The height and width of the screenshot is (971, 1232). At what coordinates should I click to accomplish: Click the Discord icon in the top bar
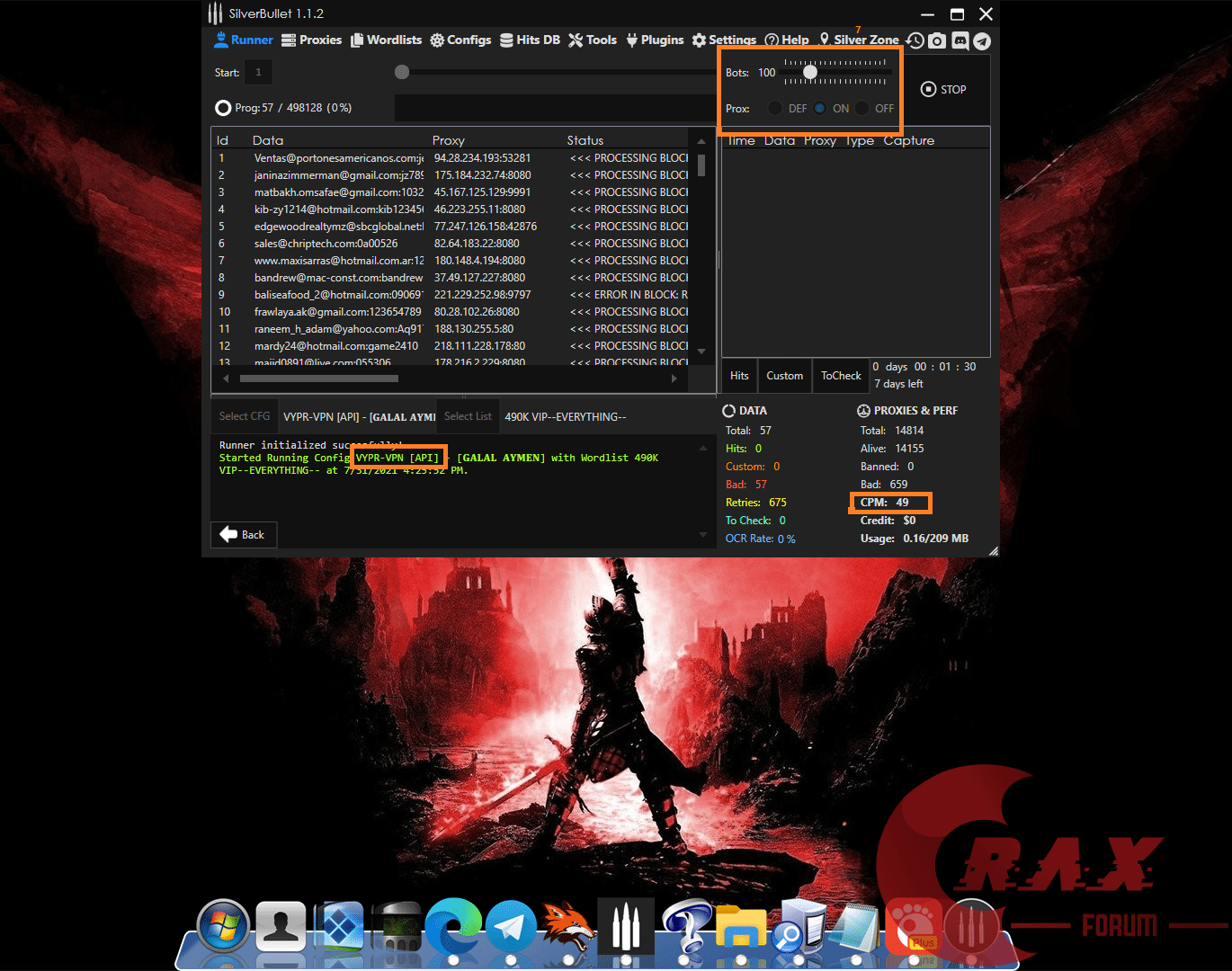tap(960, 40)
